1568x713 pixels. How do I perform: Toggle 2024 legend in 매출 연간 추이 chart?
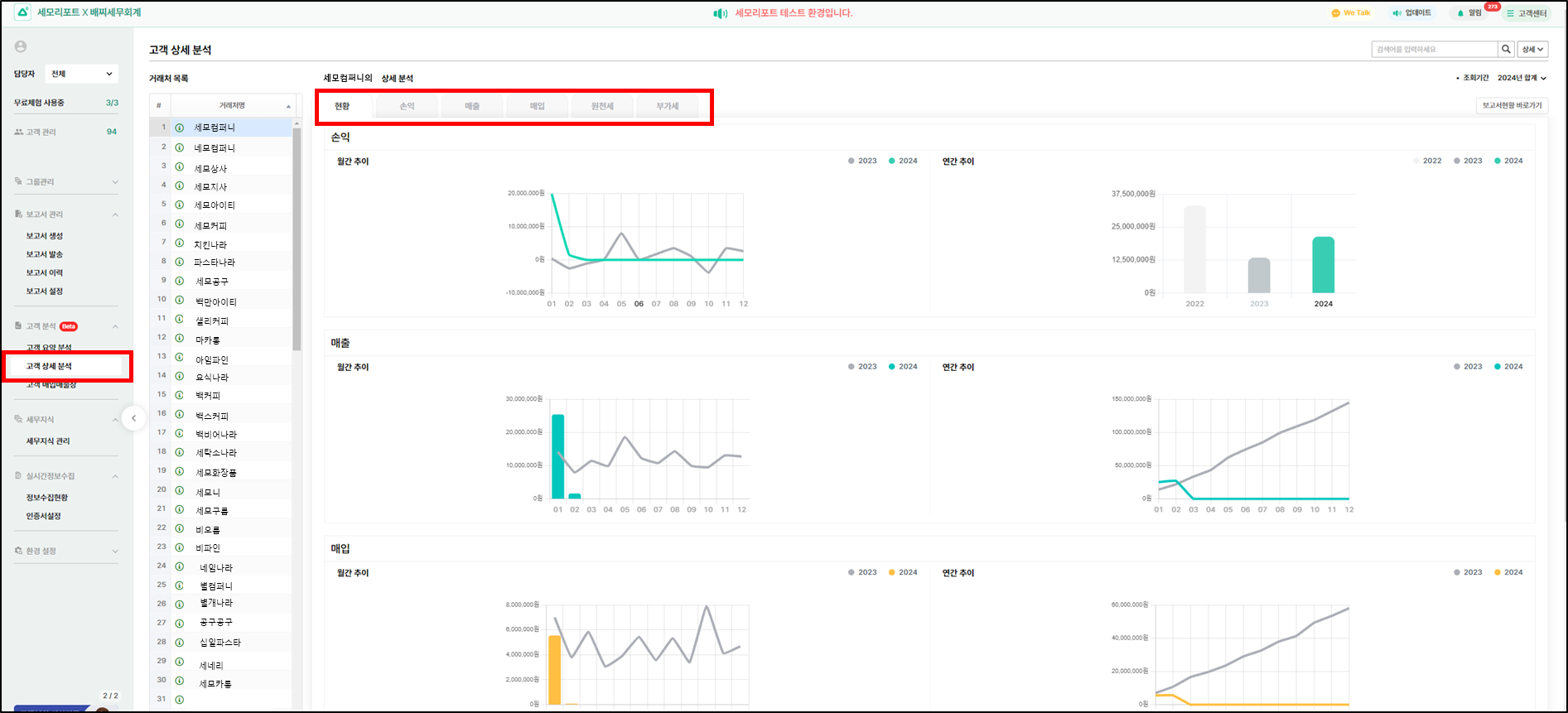1507,366
